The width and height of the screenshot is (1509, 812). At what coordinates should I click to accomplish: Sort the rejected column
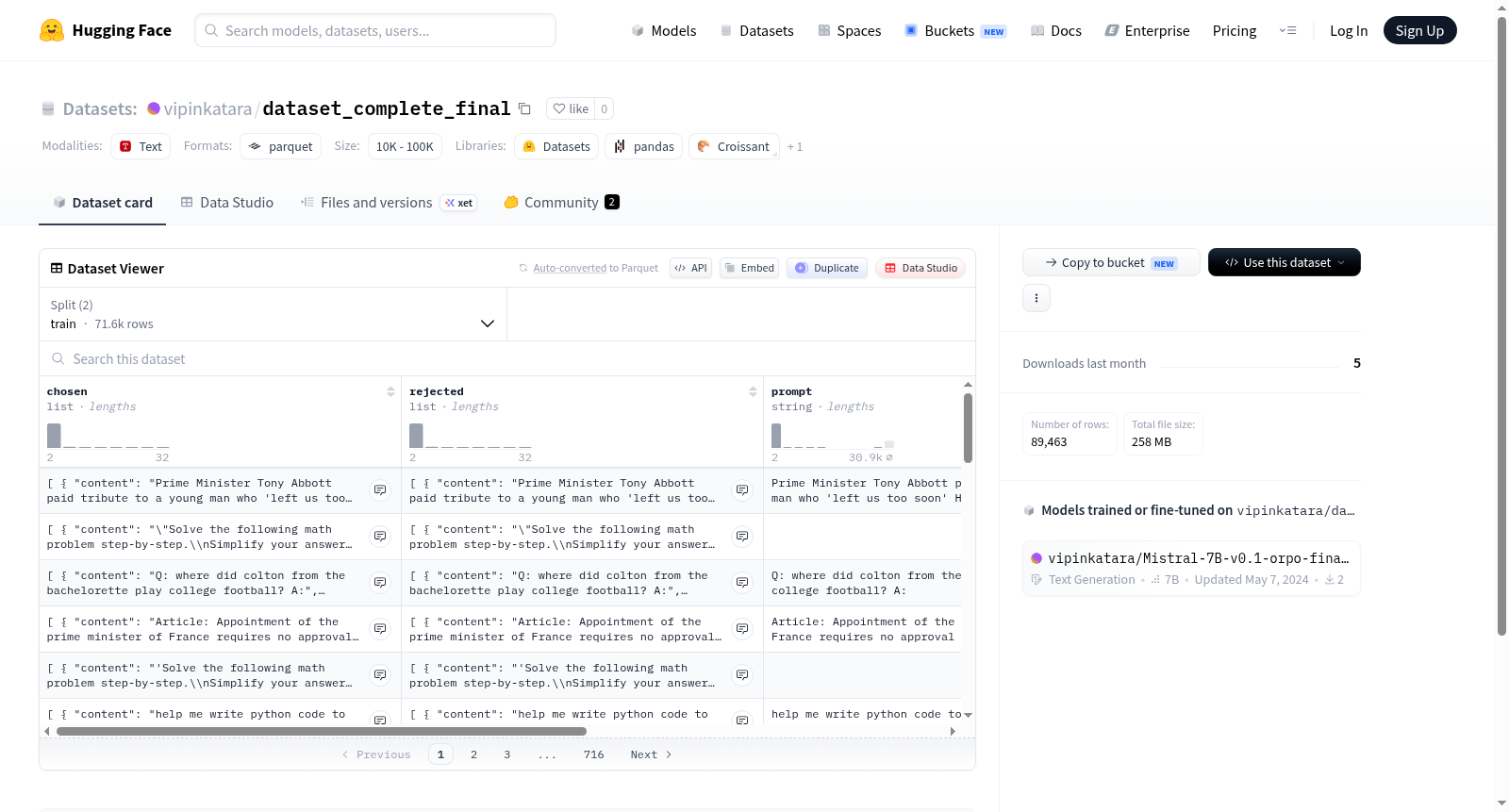point(753,391)
